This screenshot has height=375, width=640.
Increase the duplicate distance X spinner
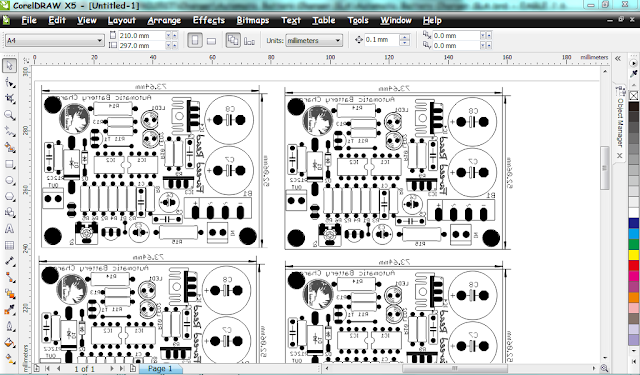[489, 36]
